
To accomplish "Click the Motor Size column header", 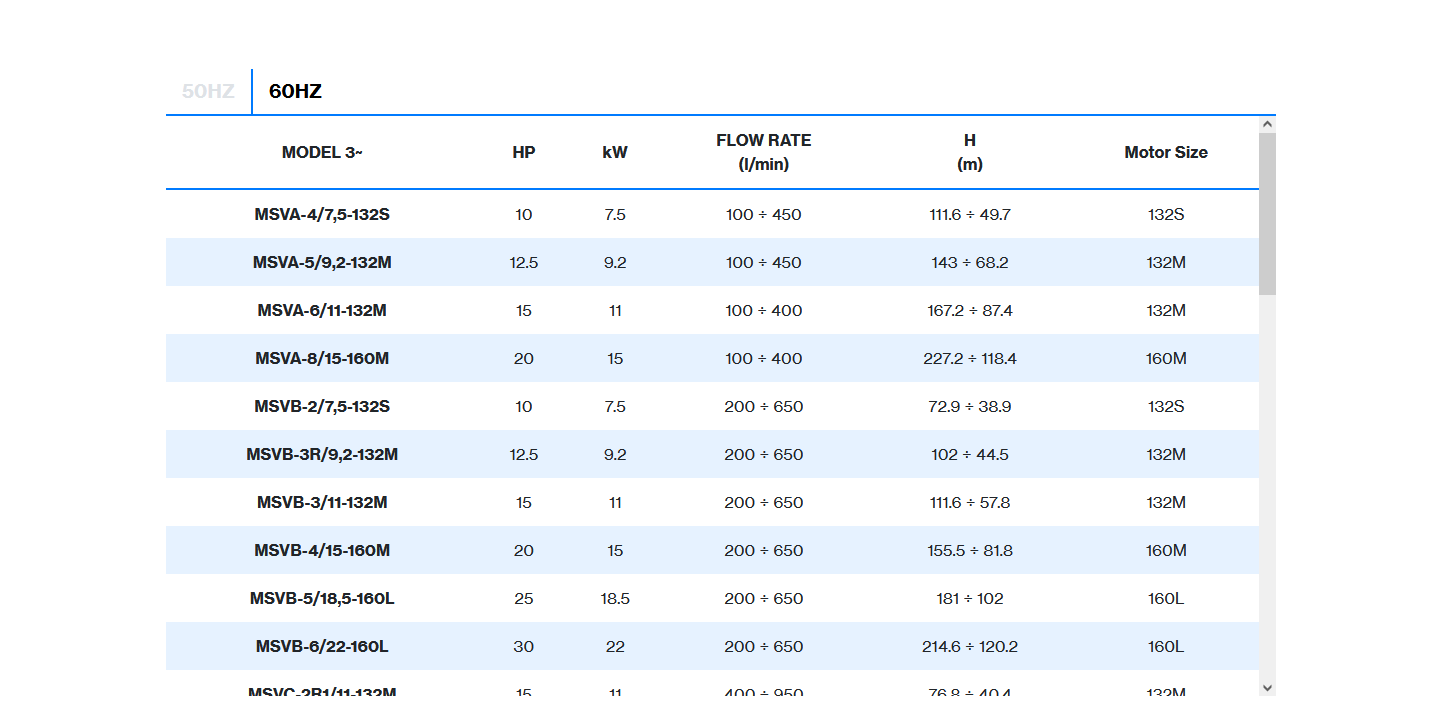I will 1165,152.
